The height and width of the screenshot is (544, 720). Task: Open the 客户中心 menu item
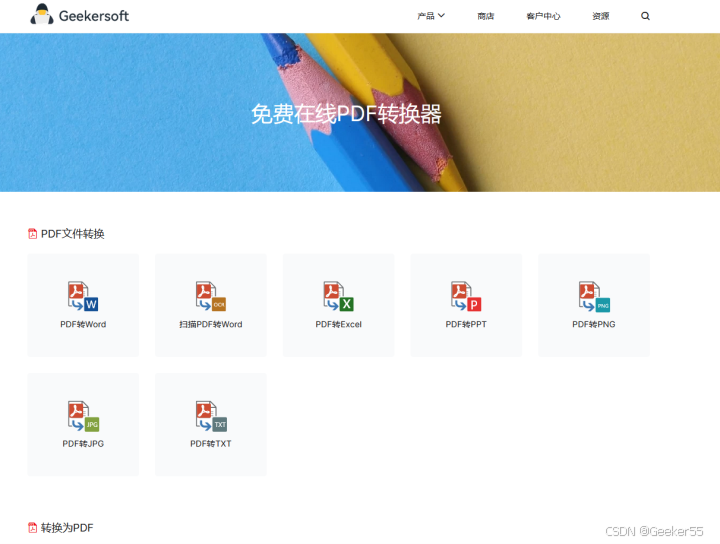[543, 16]
